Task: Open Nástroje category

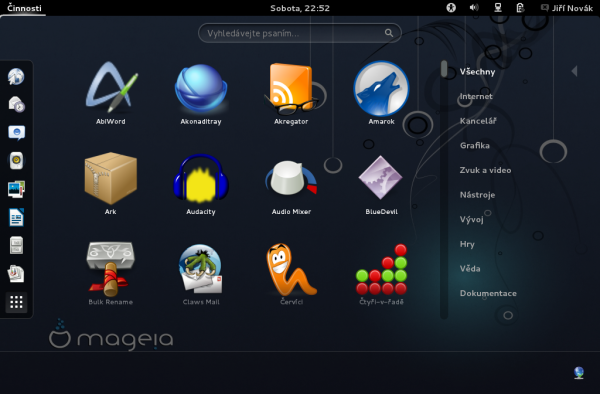Action: coord(477,195)
